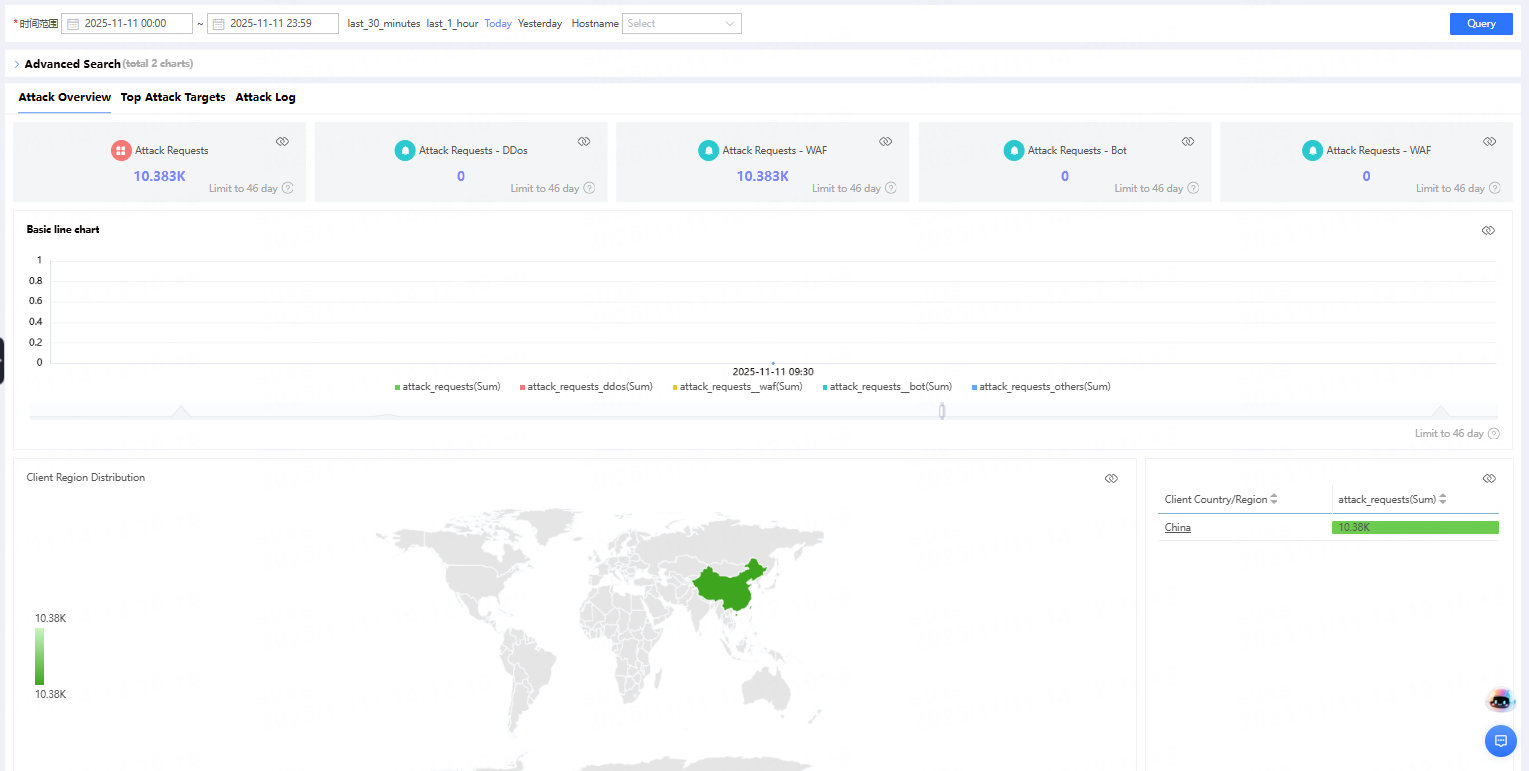This screenshot has height=771, width=1529.
Task: Open the Attack Log tab
Action: pyautogui.click(x=265, y=98)
